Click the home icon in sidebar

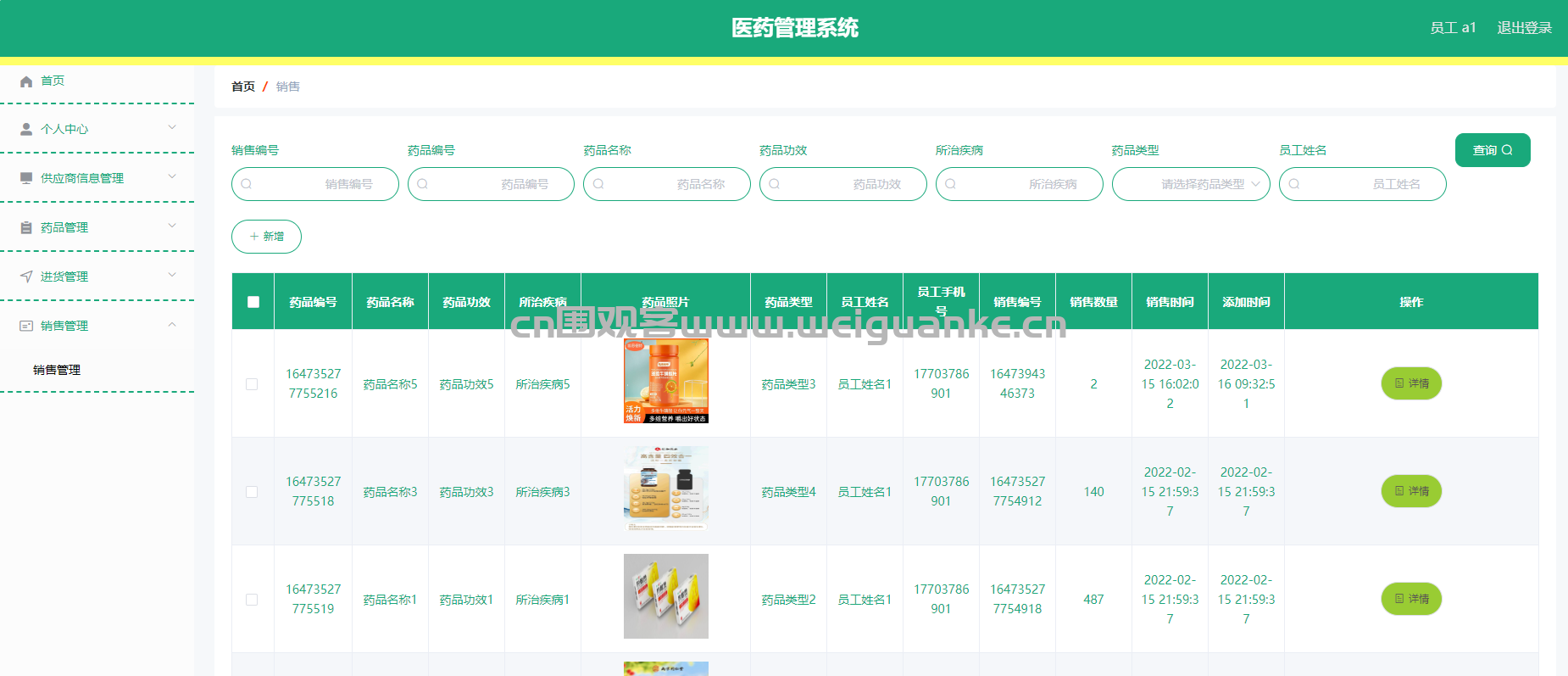[x=26, y=81]
